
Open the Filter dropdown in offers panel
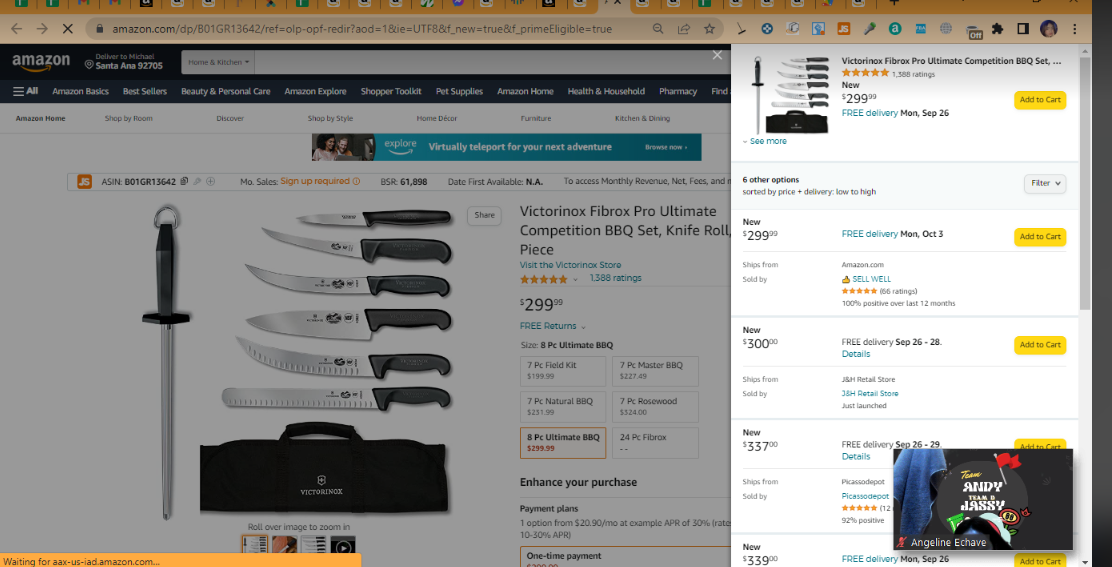[x=1045, y=184]
